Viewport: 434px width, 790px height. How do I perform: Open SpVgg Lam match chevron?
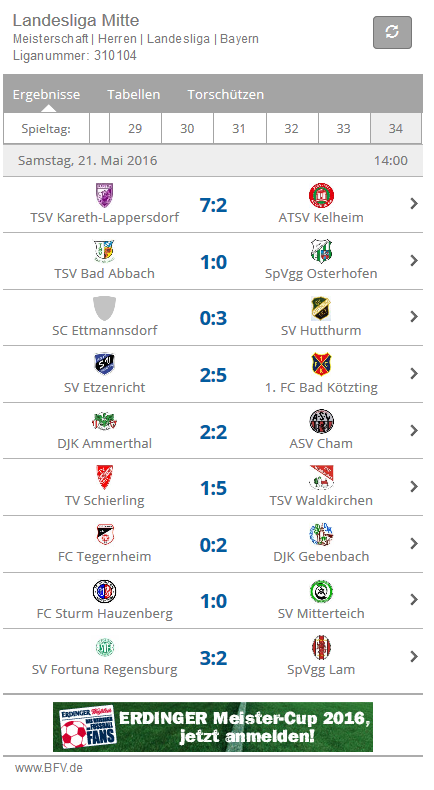tap(414, 656)
